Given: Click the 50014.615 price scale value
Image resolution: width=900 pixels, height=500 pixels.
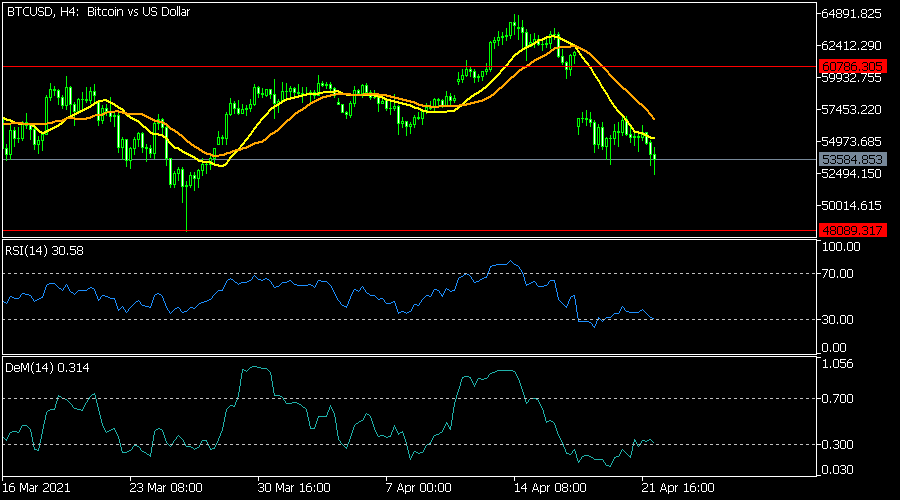Looking at the screenshot, I should click(852, 206).
